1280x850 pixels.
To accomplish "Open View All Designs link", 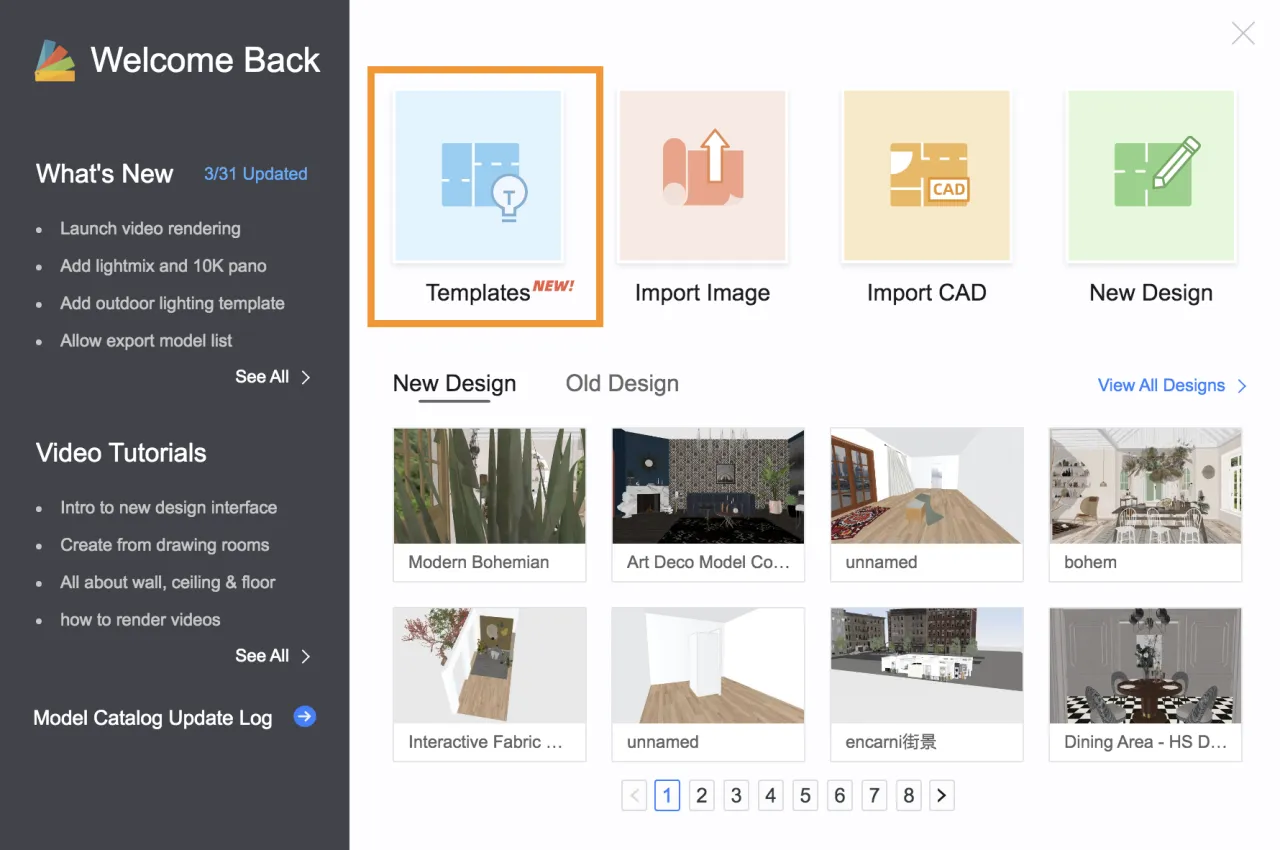I will pos(1172,386).
